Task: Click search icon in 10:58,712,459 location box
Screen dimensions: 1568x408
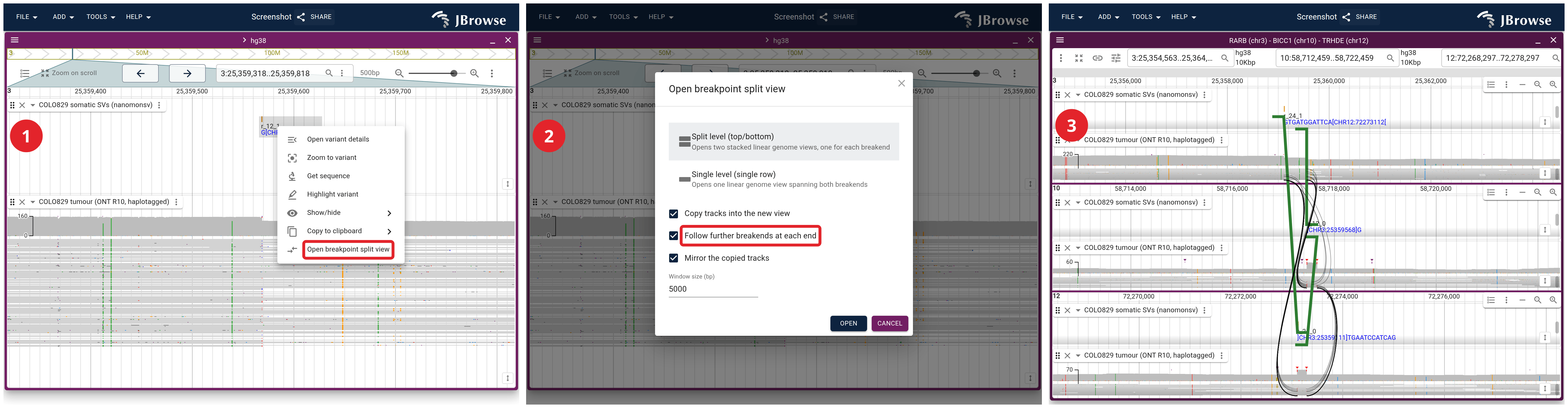Action: click(x=1390, y=58)
